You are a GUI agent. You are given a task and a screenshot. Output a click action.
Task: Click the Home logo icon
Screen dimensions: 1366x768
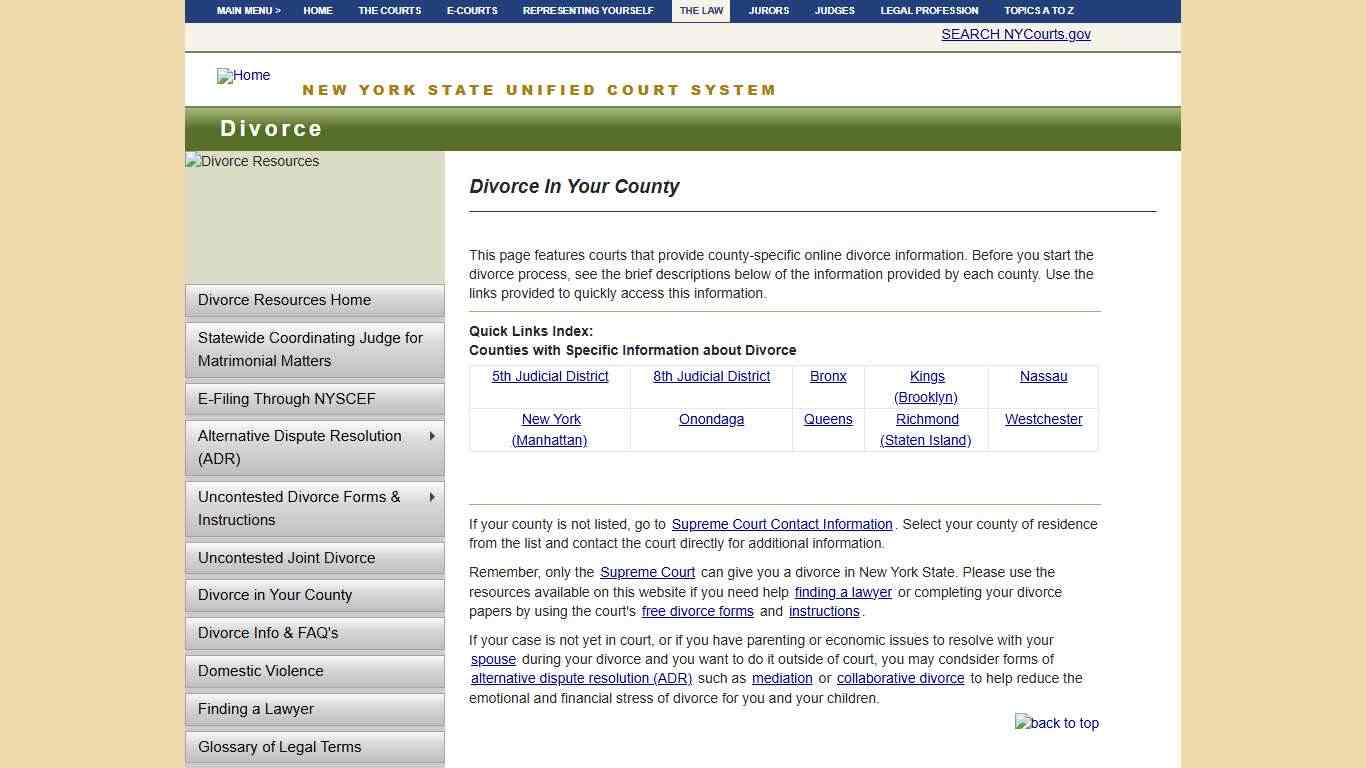click(243, 76)
